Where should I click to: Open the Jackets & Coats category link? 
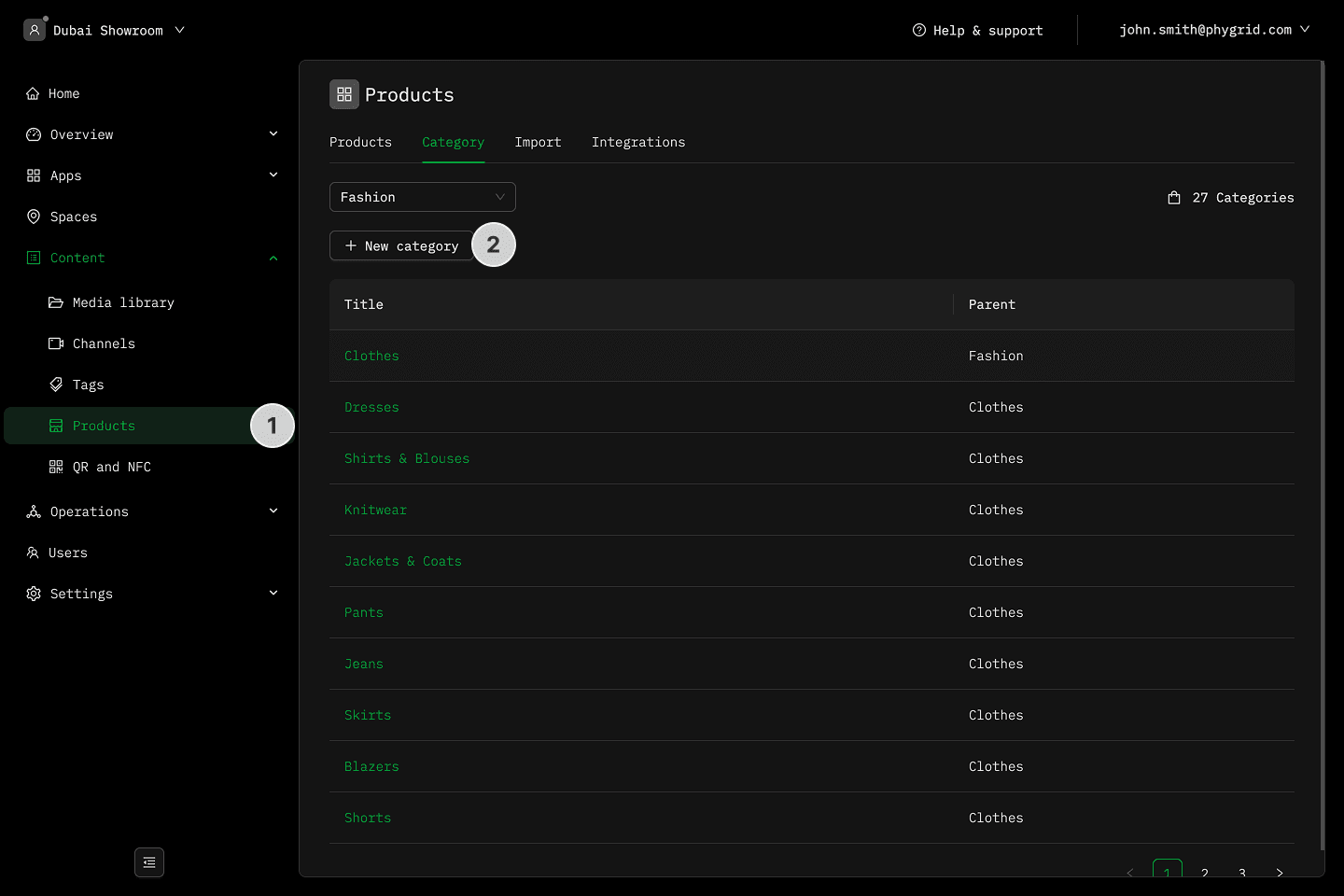point(403,561)
